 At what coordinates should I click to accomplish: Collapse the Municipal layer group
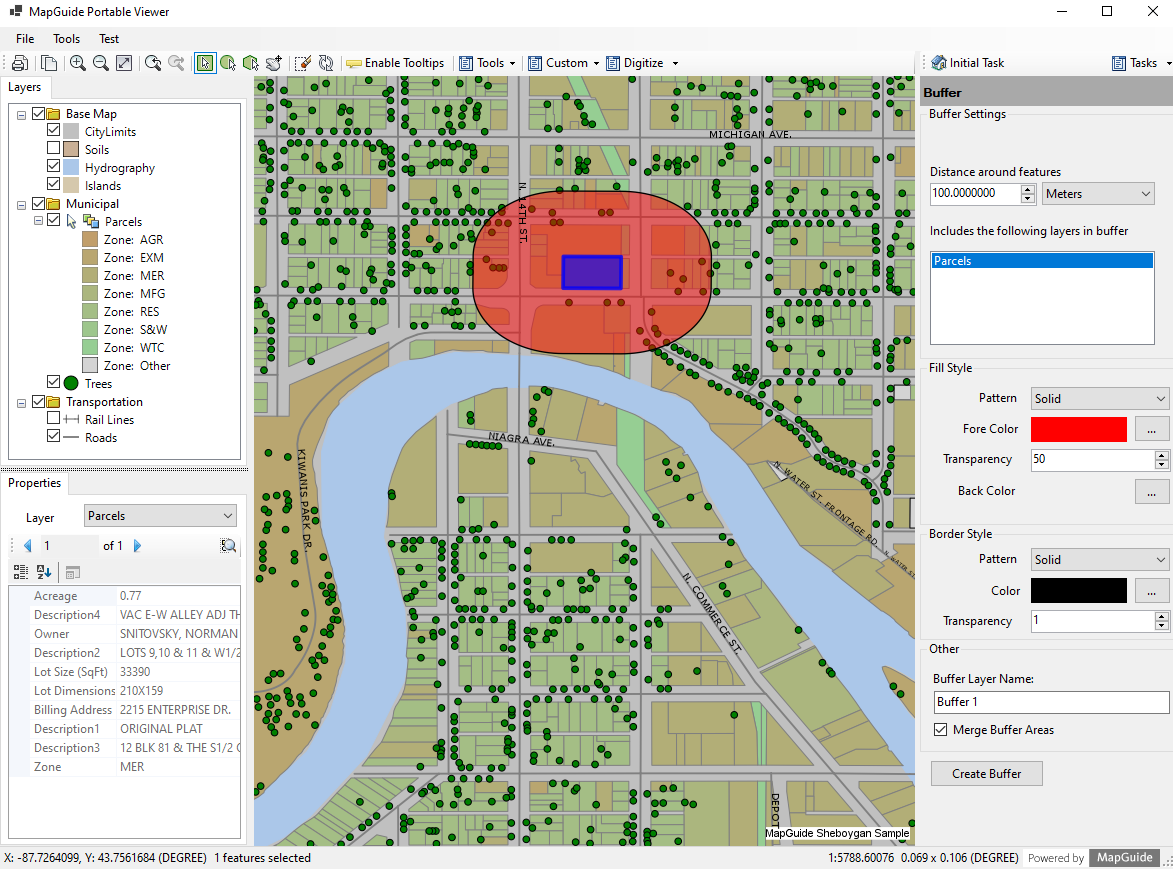[x=21, y=204]
